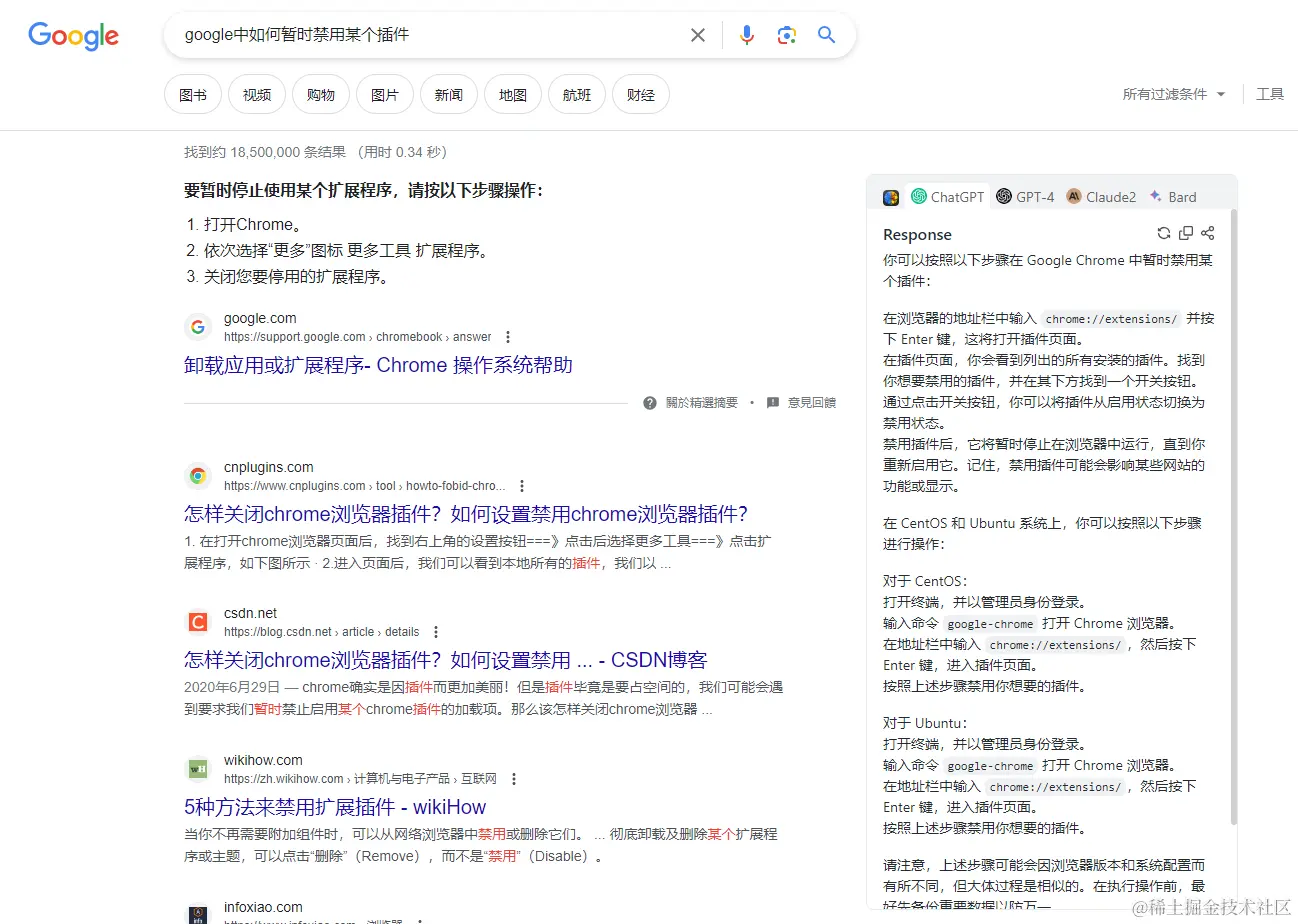The height and width of the screenshot is (924, 1298).
Task: Filter results by 航班
Action: [x=577, y=95]
